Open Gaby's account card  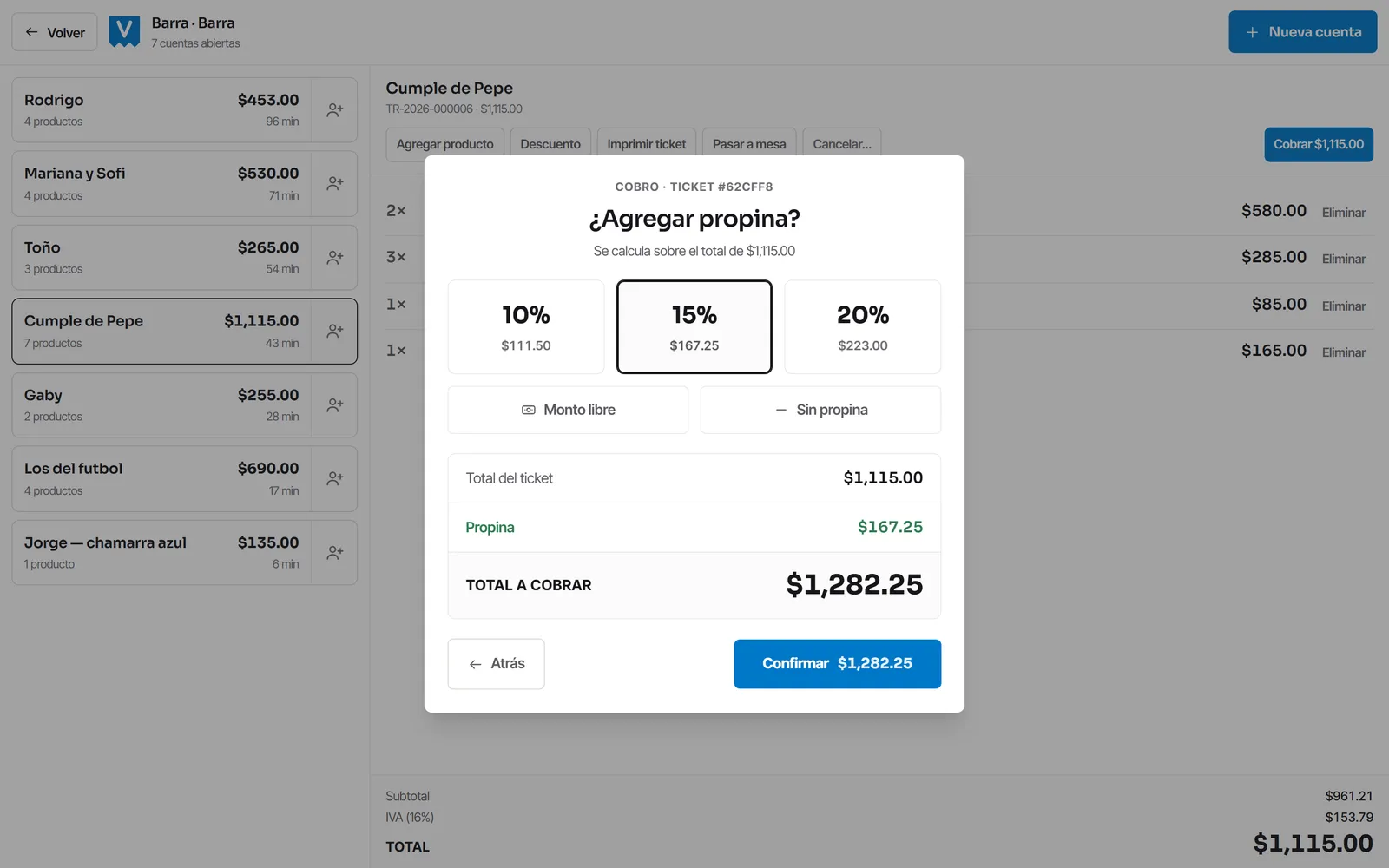coord(161,405)
